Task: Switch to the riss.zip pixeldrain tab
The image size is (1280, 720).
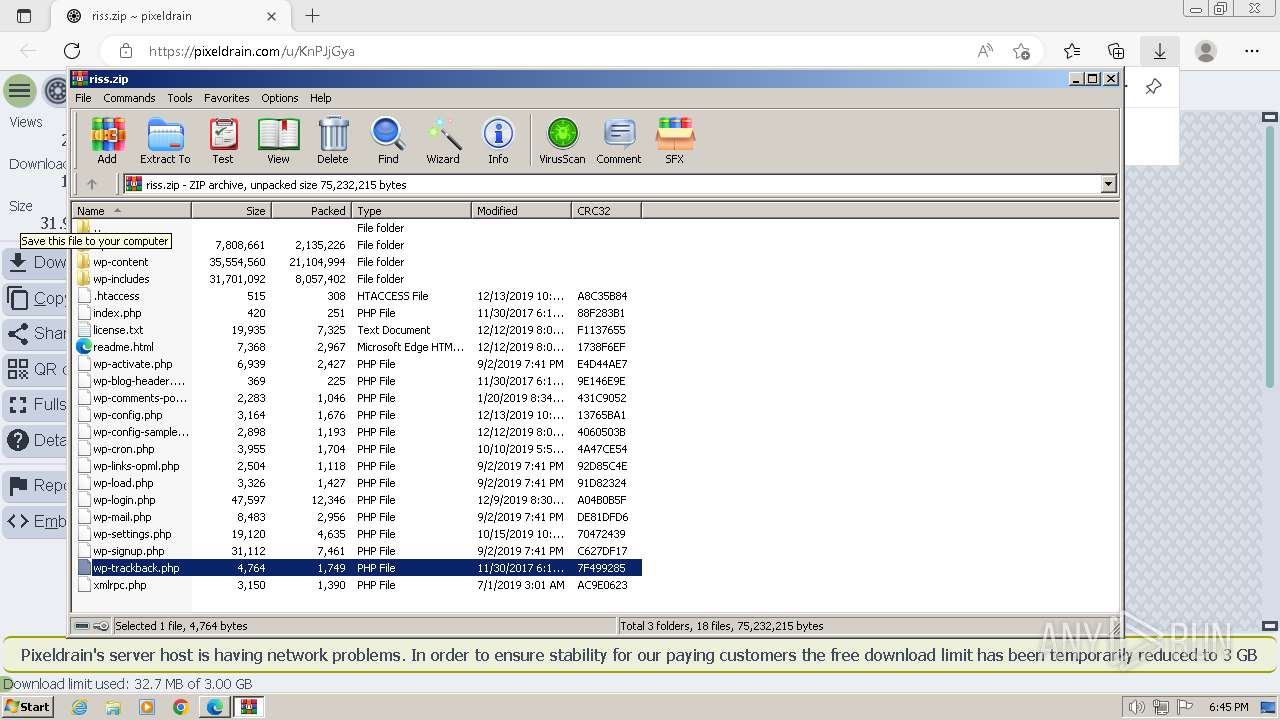Action: pyautogui.click(x=170, y=16)
